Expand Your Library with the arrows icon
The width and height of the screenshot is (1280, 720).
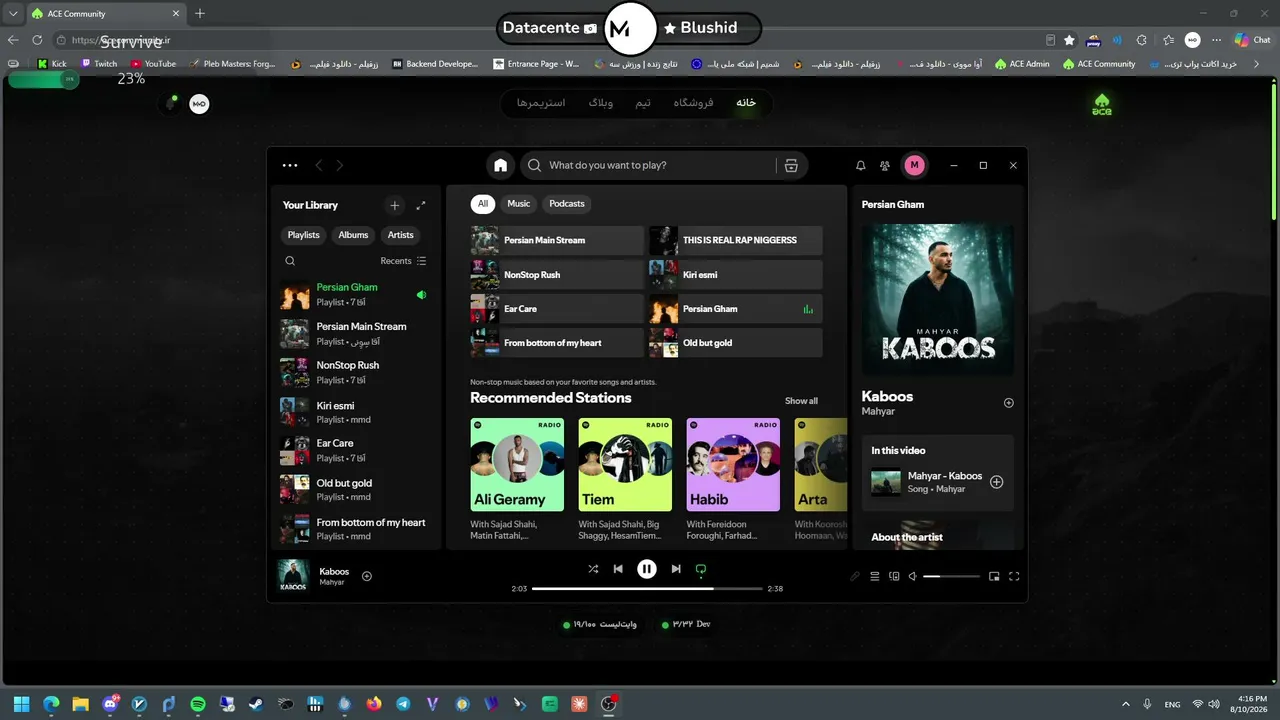pos(421,205)
